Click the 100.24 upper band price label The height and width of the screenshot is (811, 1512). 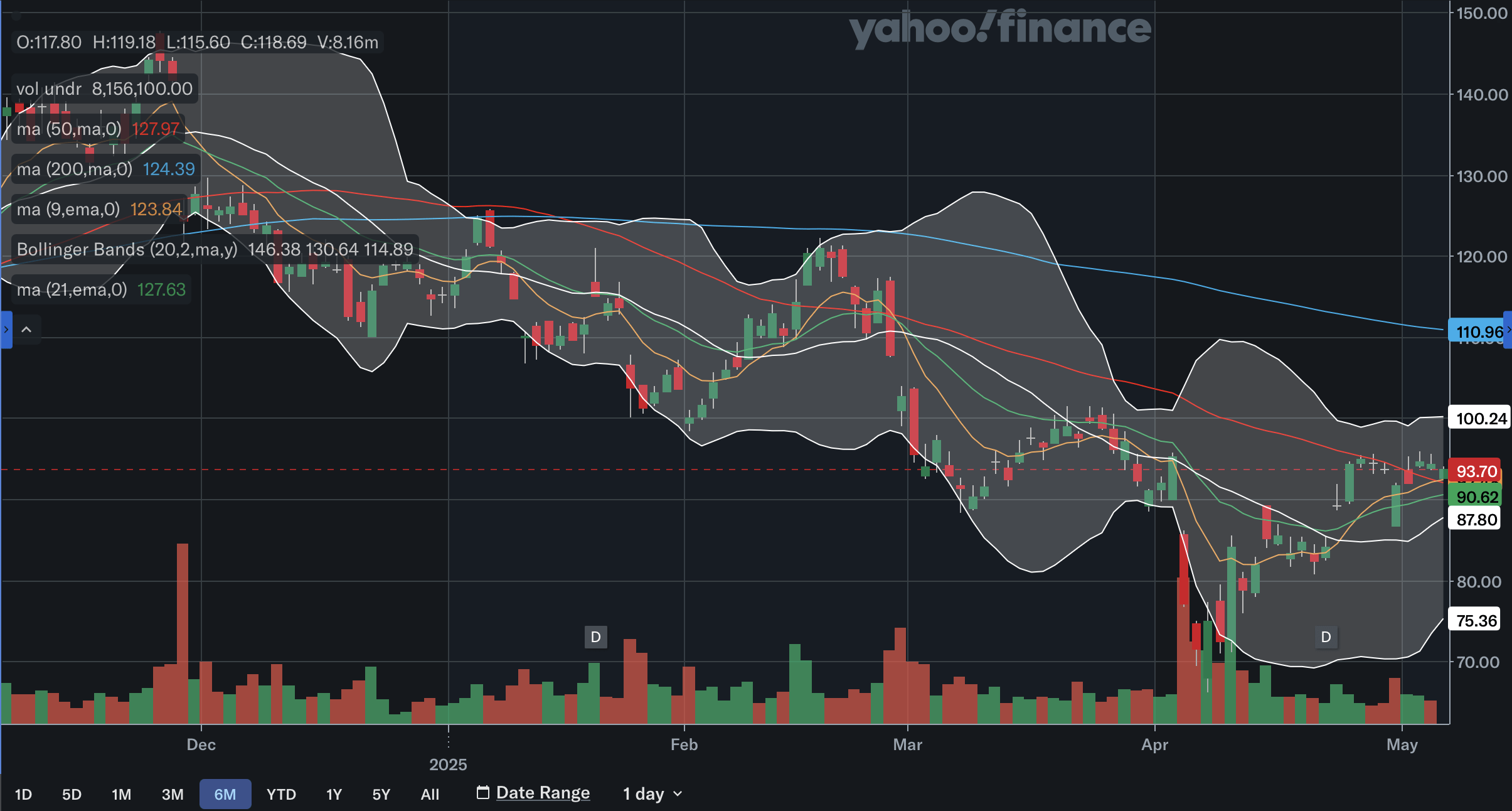(1478, 418)
